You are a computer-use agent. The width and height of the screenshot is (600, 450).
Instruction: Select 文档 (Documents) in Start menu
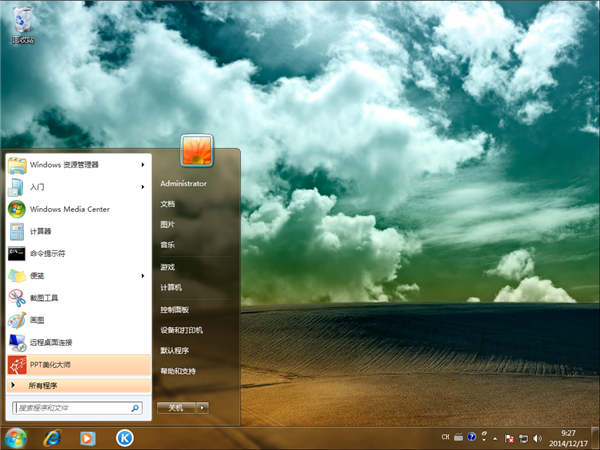click(x=167, y=204)
